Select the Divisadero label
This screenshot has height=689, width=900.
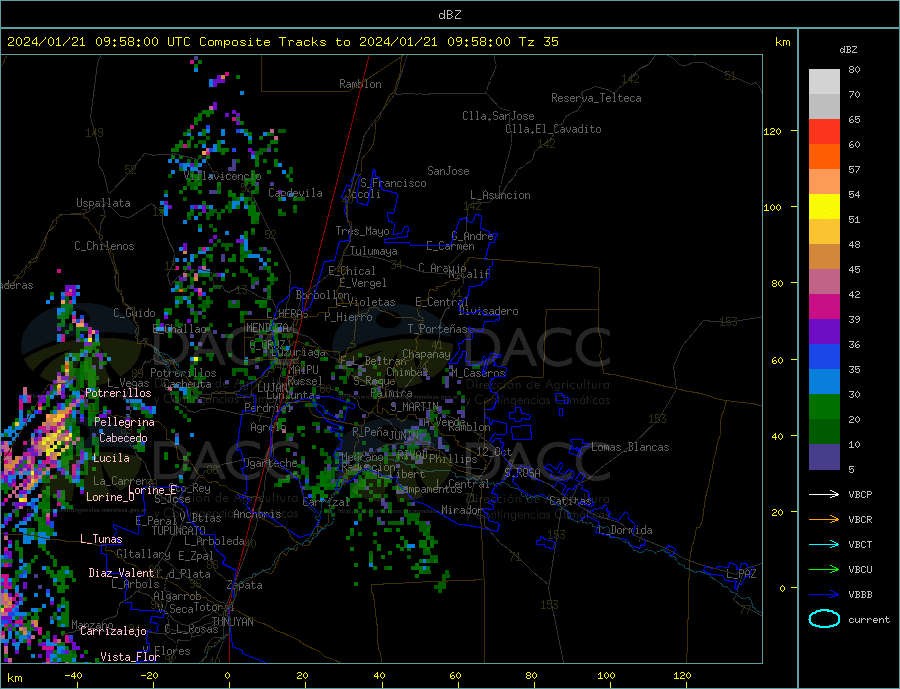point(488,311)
